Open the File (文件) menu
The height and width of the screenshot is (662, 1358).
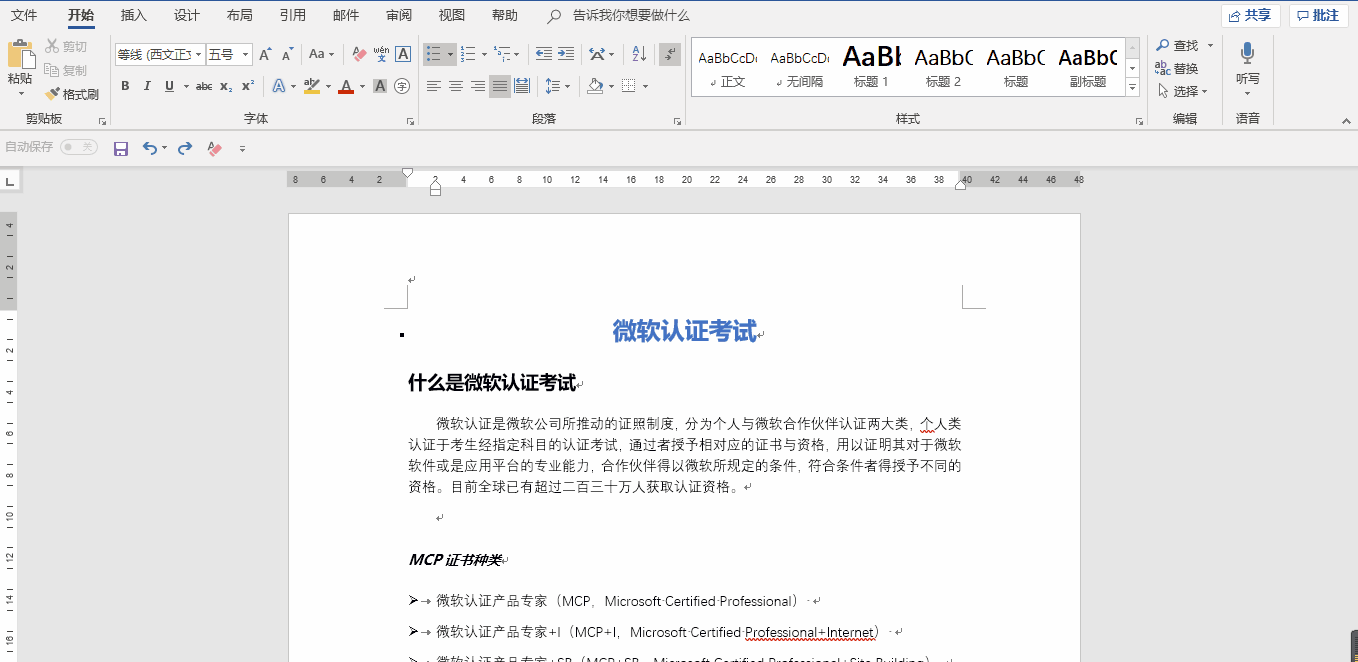click(x=24, y=15)
